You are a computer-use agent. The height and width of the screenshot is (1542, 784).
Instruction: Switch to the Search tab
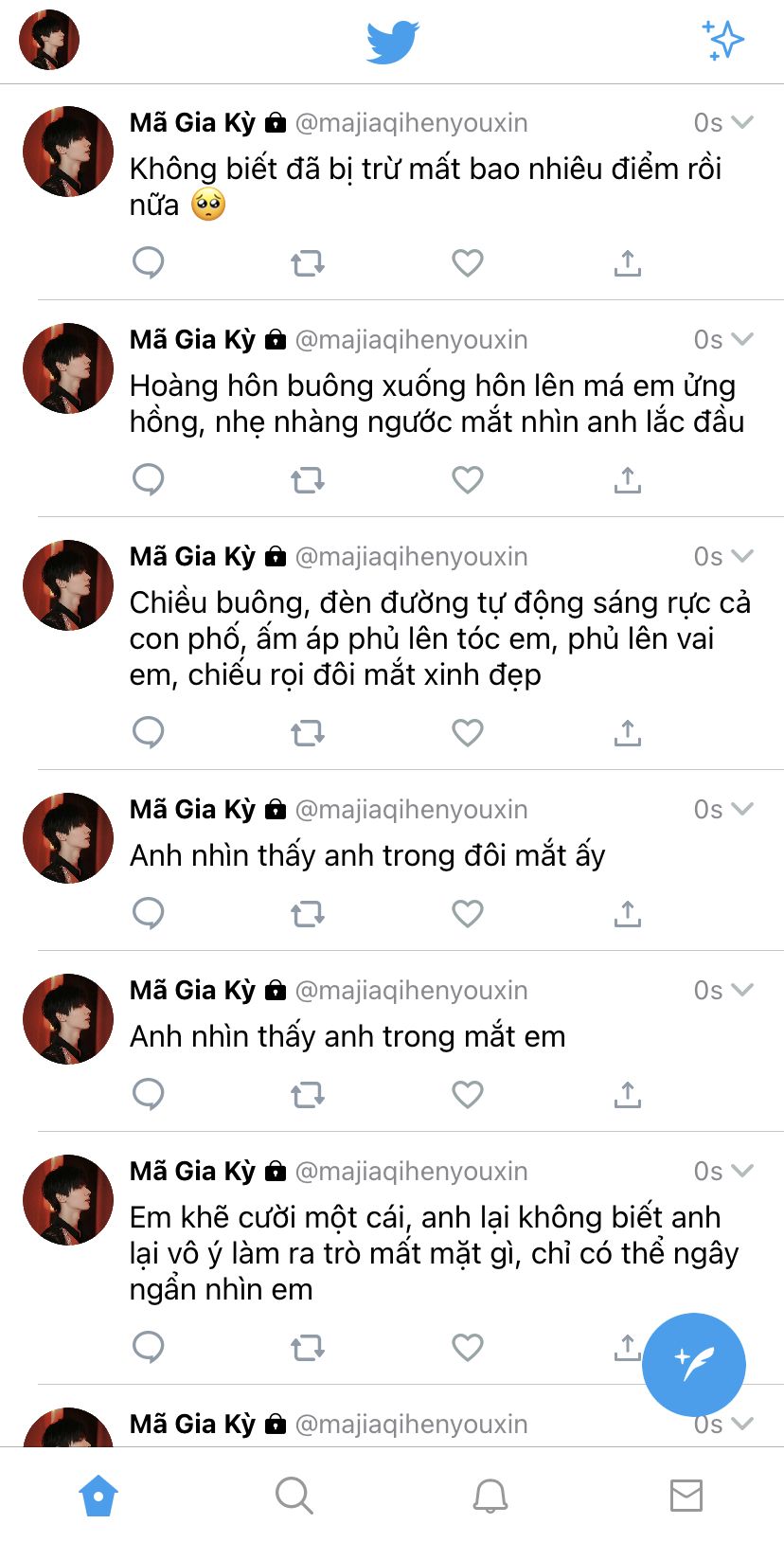[x=294, y=1496]
